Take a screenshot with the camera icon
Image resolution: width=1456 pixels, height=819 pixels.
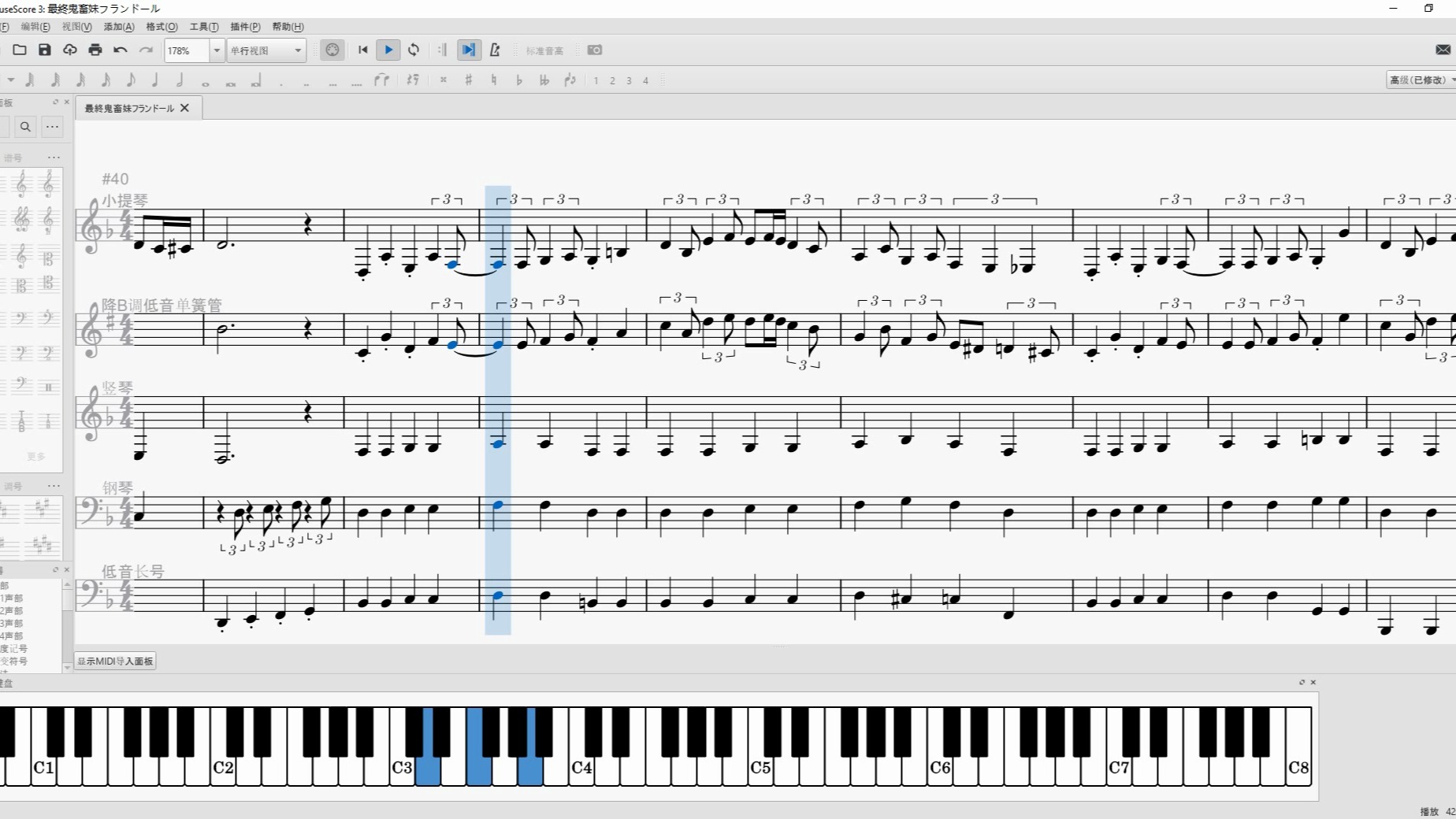click(x=595, y=50)
